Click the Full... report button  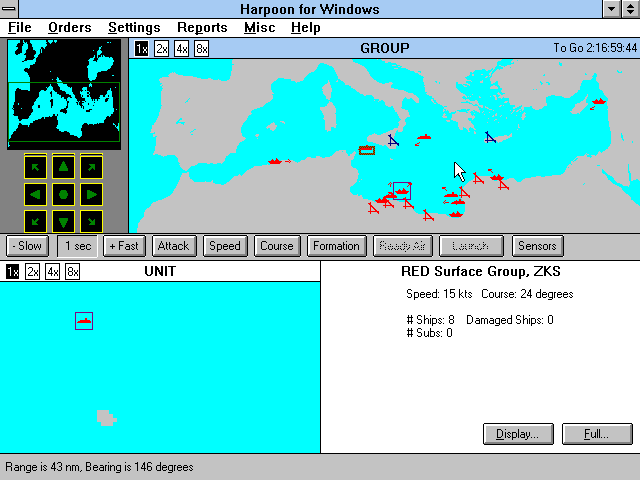click(x=597, y=434)
